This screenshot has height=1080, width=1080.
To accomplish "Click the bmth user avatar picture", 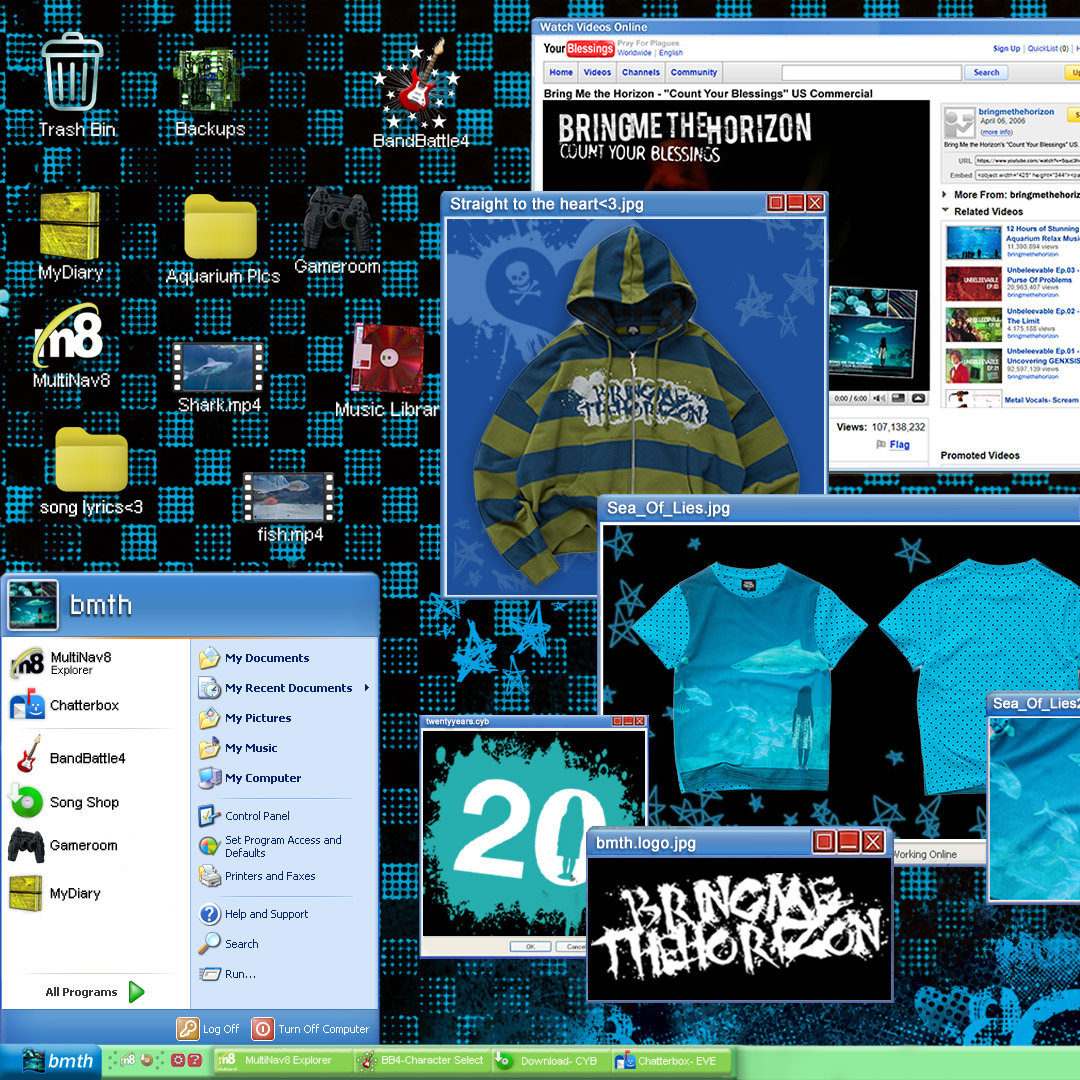I will point(32,605).
